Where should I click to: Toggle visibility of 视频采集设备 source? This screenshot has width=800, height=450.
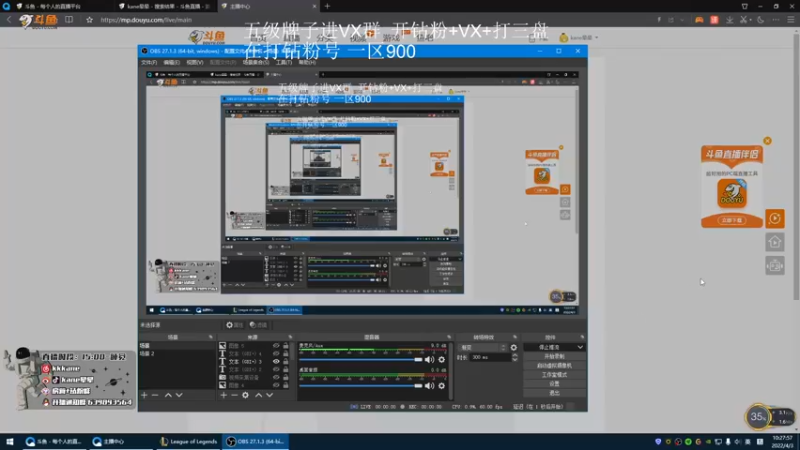(x=276, y=378)
